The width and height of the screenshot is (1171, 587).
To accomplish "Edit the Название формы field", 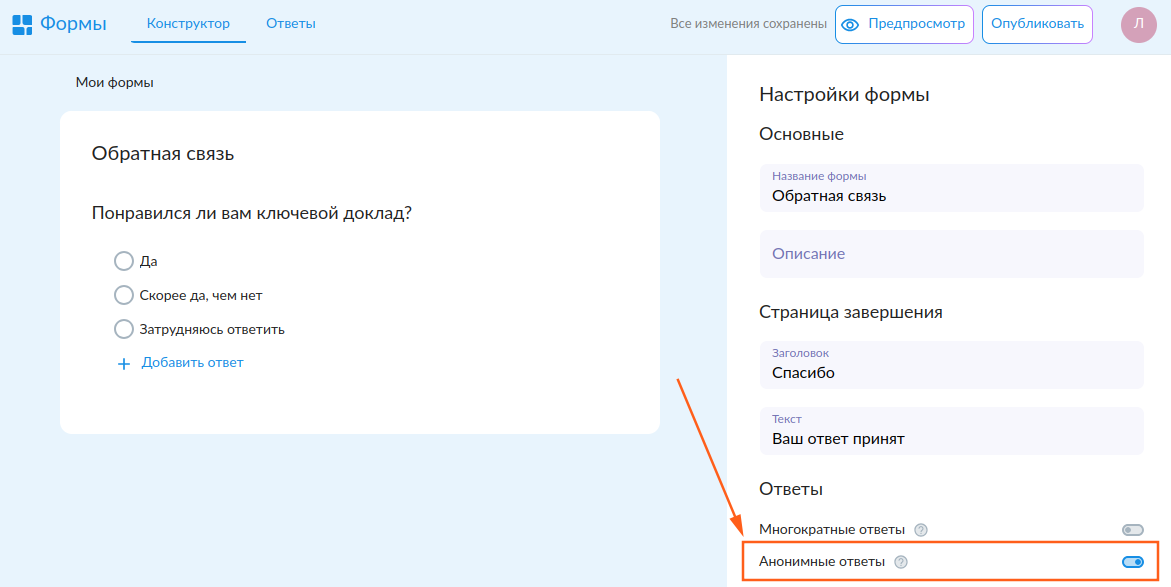I will coord(951,188).
